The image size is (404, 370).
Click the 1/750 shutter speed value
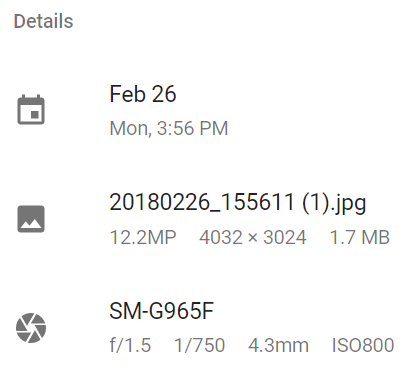(199, 345)
